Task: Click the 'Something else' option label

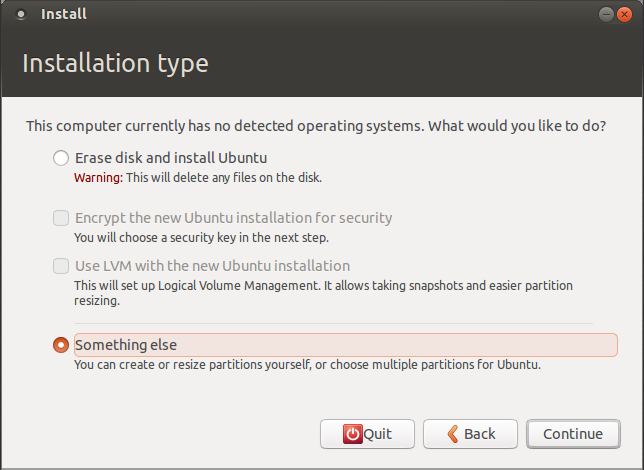Action: 126,345
